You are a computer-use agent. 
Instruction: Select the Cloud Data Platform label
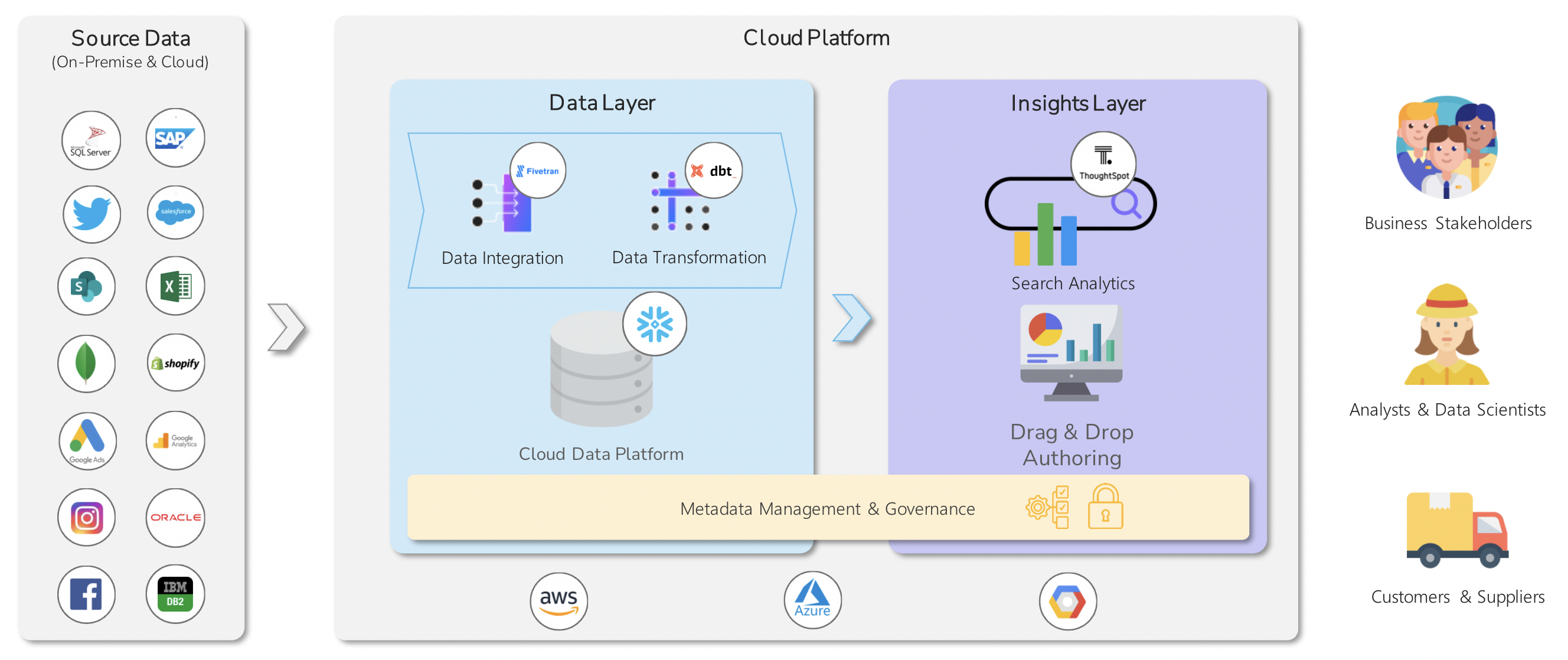[x=602, y=454]
